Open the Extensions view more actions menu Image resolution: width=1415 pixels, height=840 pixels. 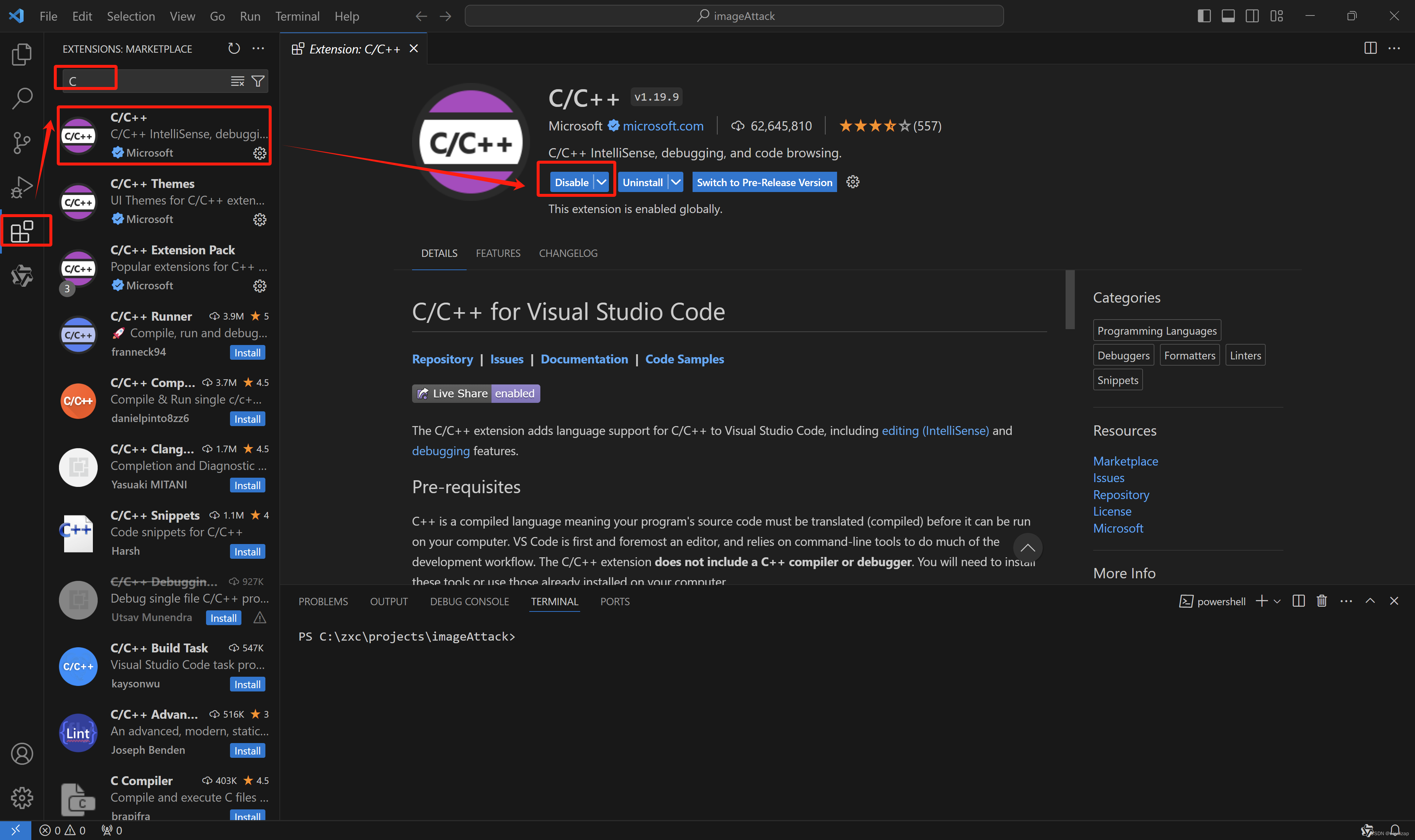[258, 49]
